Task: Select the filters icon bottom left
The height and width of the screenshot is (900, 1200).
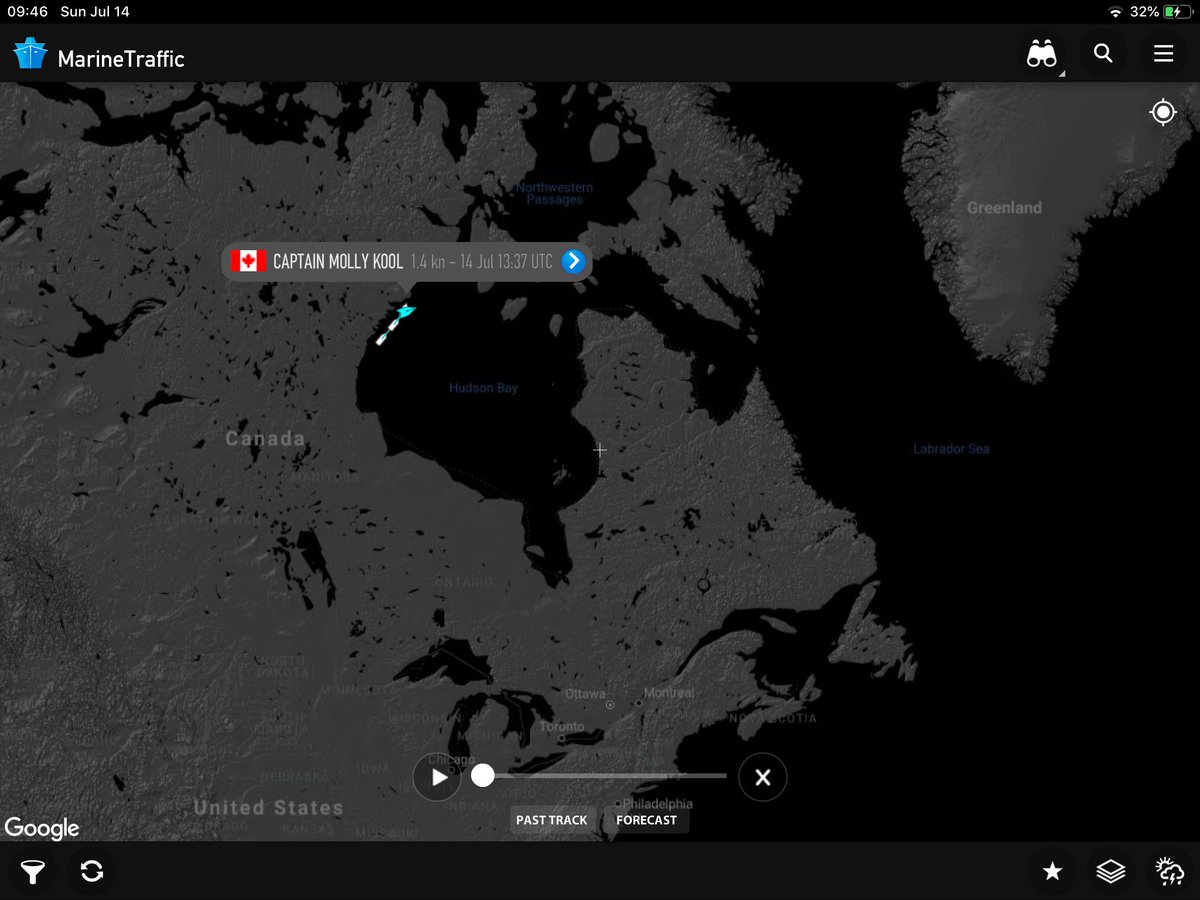Action: 32,871
